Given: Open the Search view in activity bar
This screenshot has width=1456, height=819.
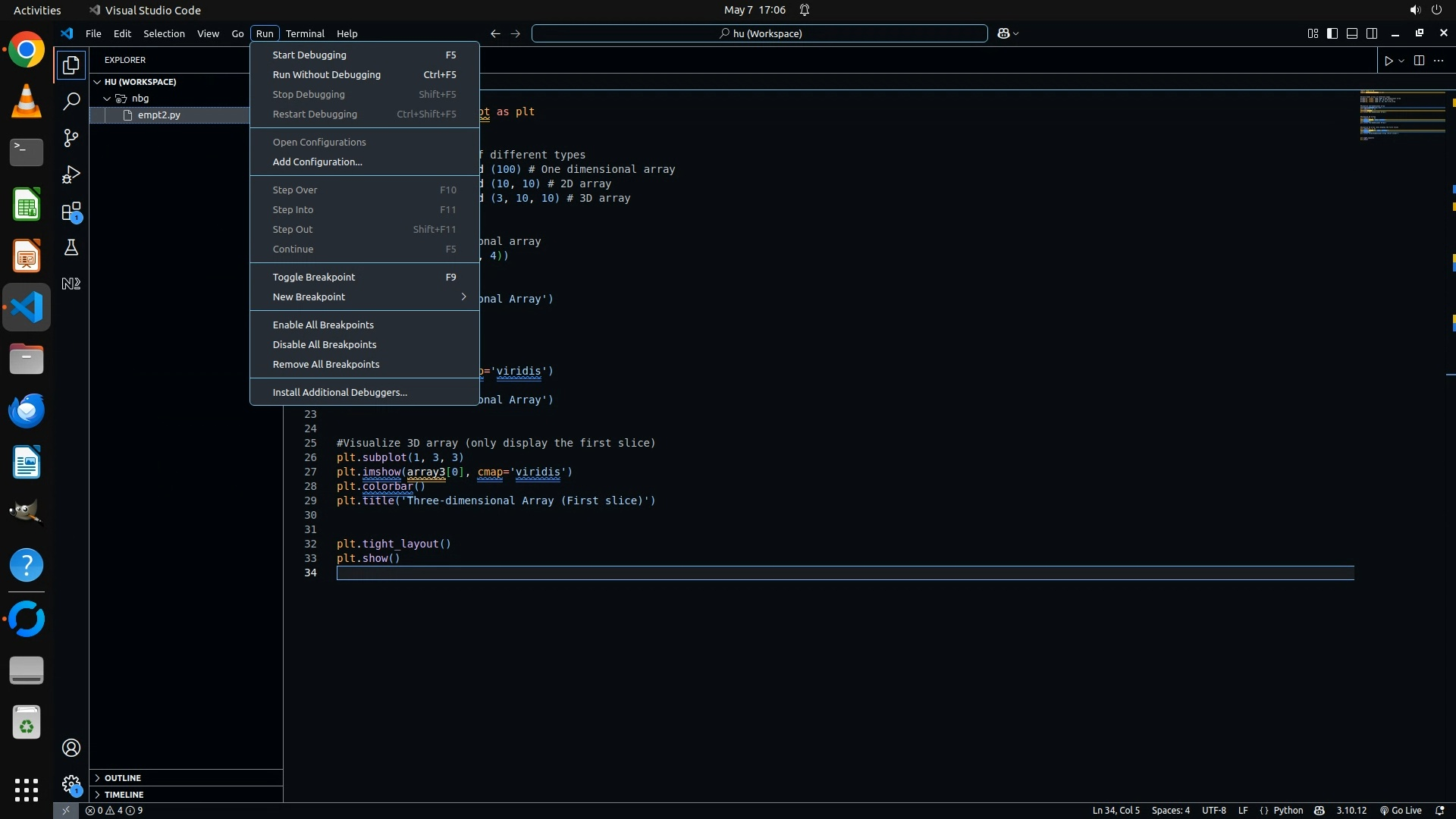Looking at the screenshot, I should click(71, 102).
